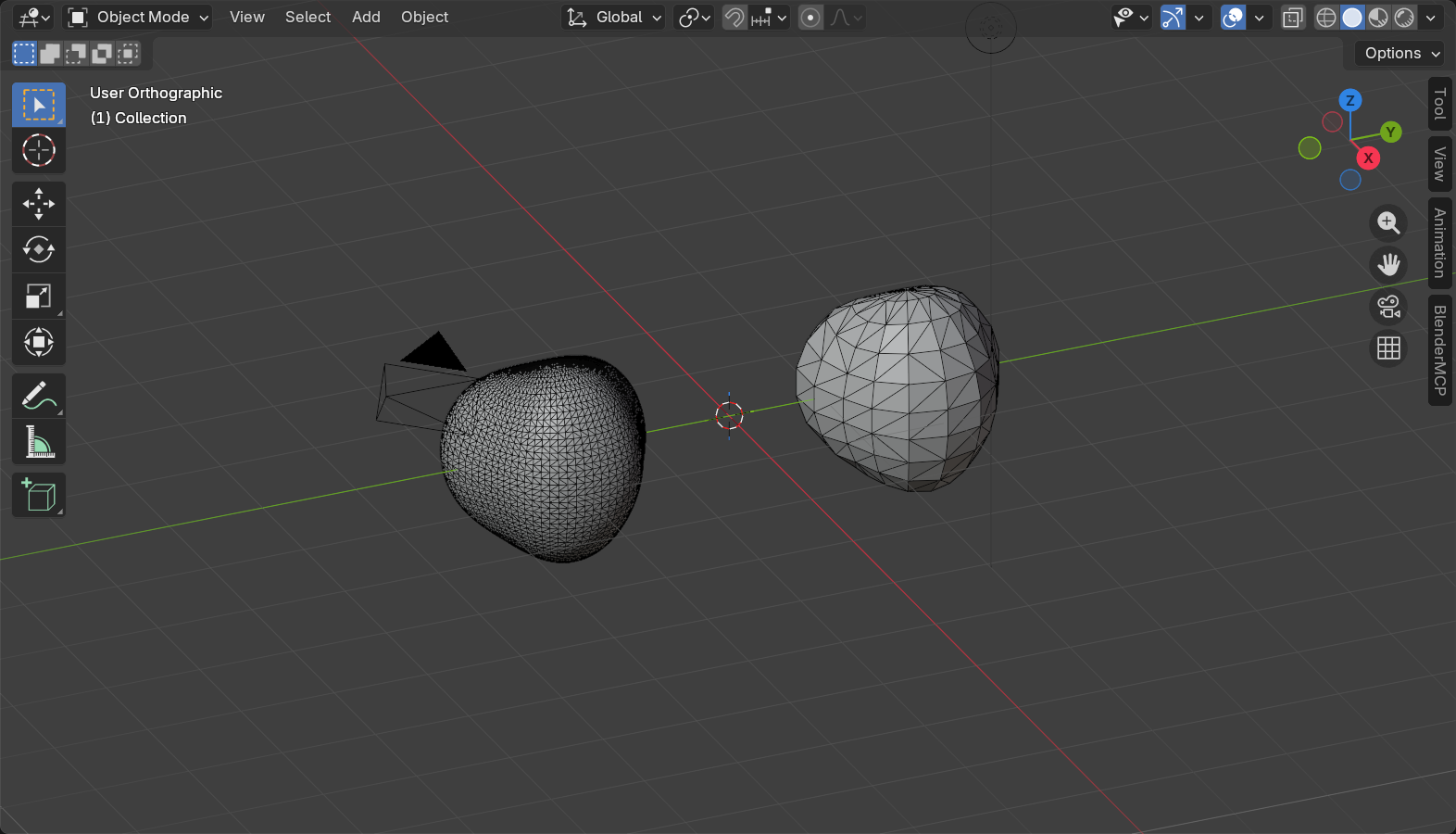Open the Tool sidebar tab
The height and width of the screenshot is (834, 1456).
coord(1439,104)
